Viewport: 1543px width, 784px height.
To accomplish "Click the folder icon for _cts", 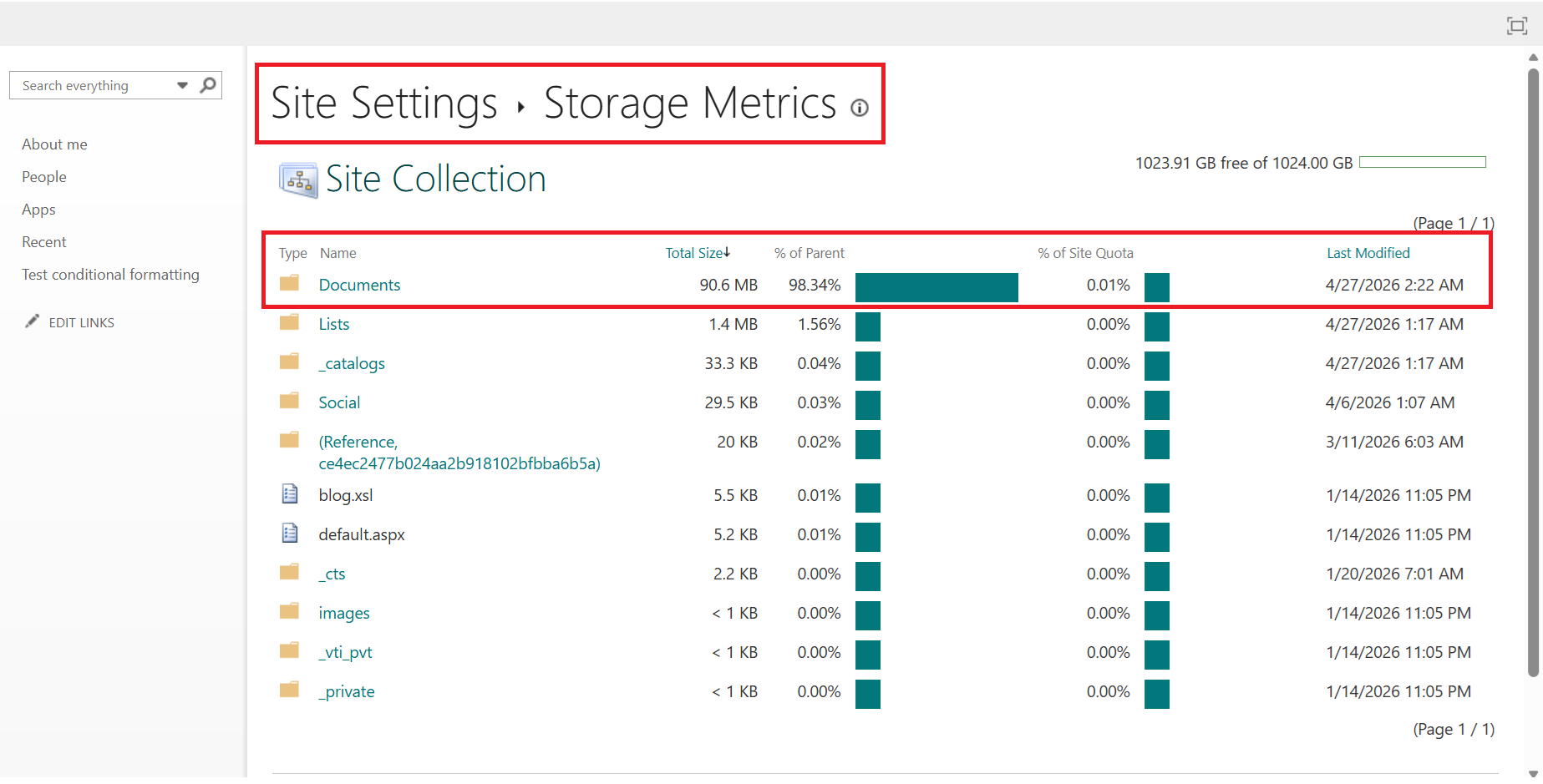I will click(x=289, y=572).
